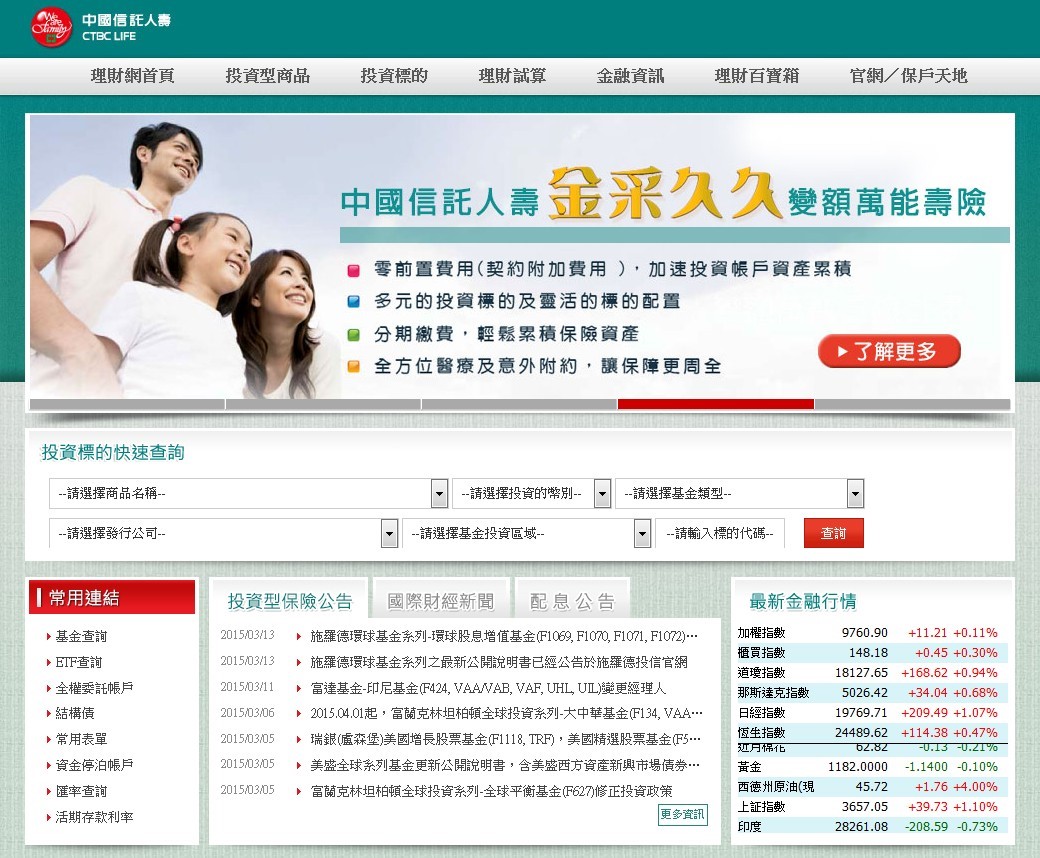Click 日經指數 market row
Screen dimensions: 1040x858
click(872, 712)
